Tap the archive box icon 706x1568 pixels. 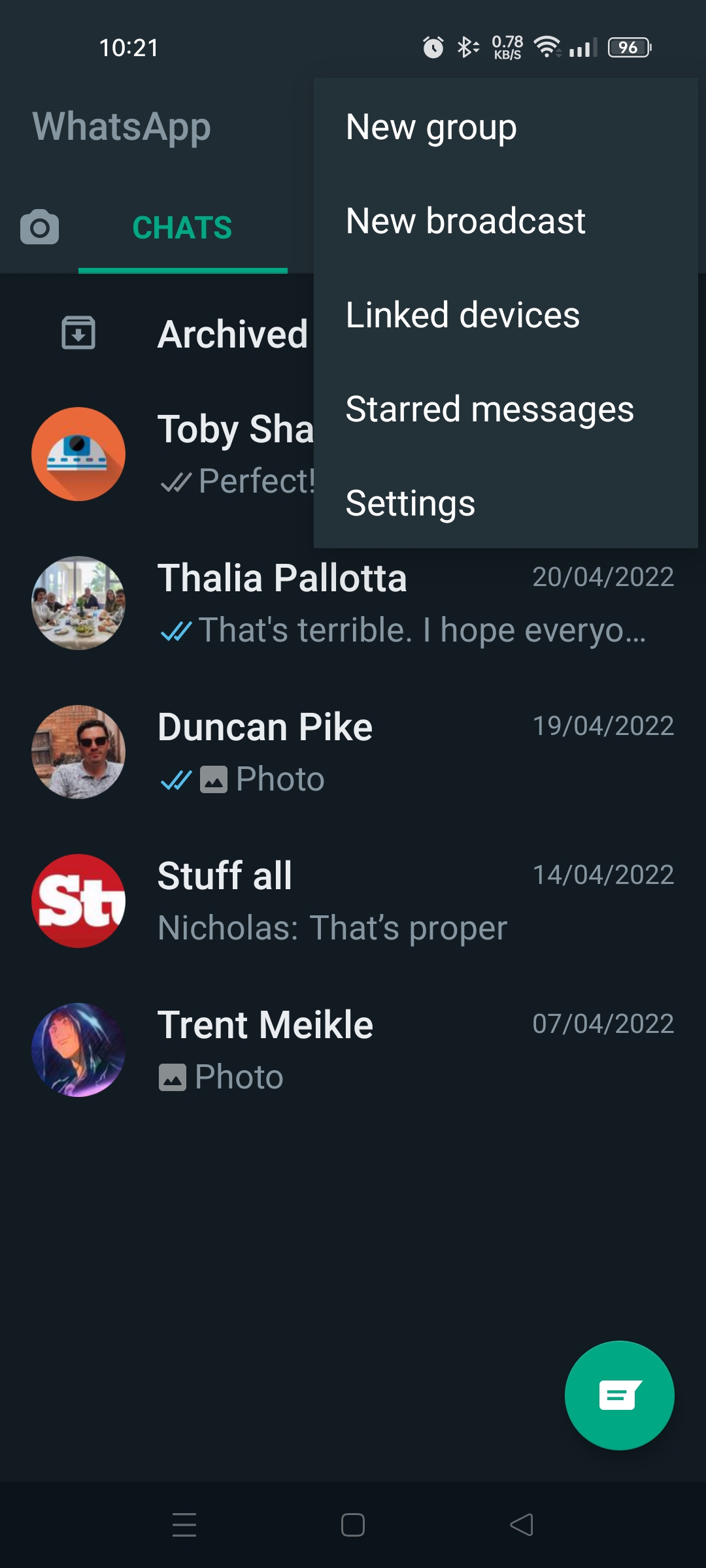pos(78,333)
